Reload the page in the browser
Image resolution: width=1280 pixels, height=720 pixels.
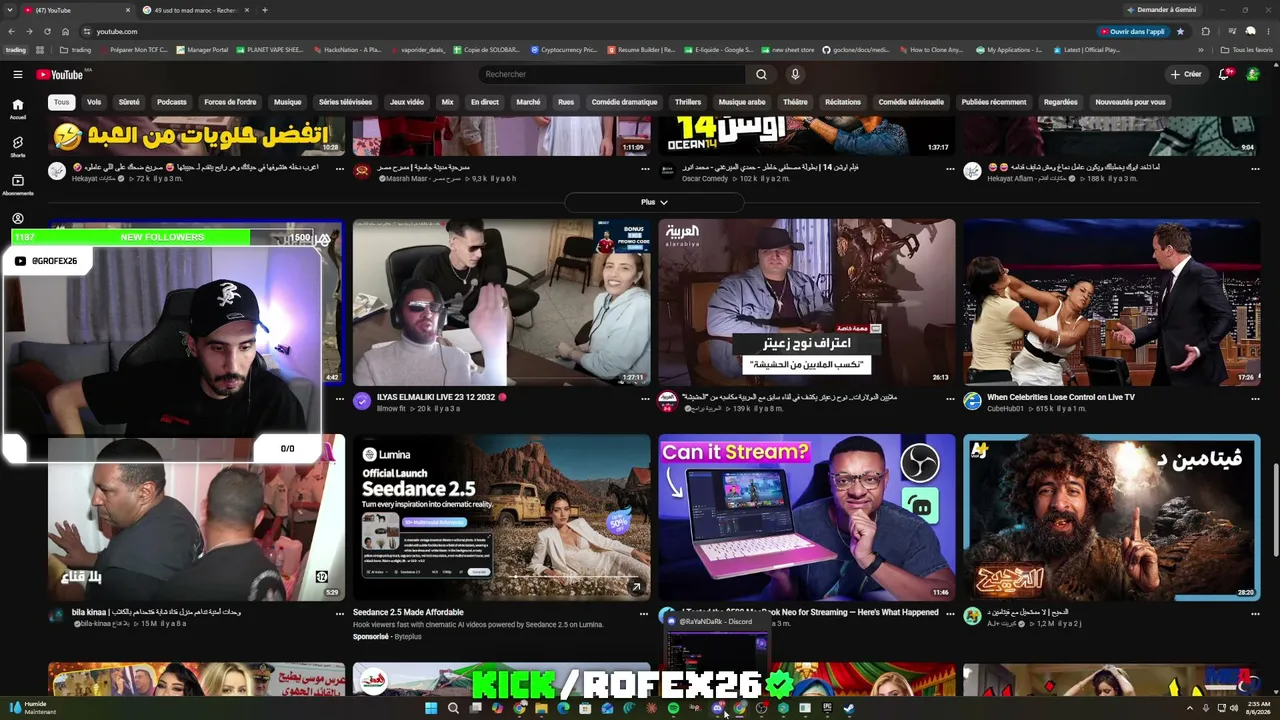pyautogui.click(x=46, y=31)
